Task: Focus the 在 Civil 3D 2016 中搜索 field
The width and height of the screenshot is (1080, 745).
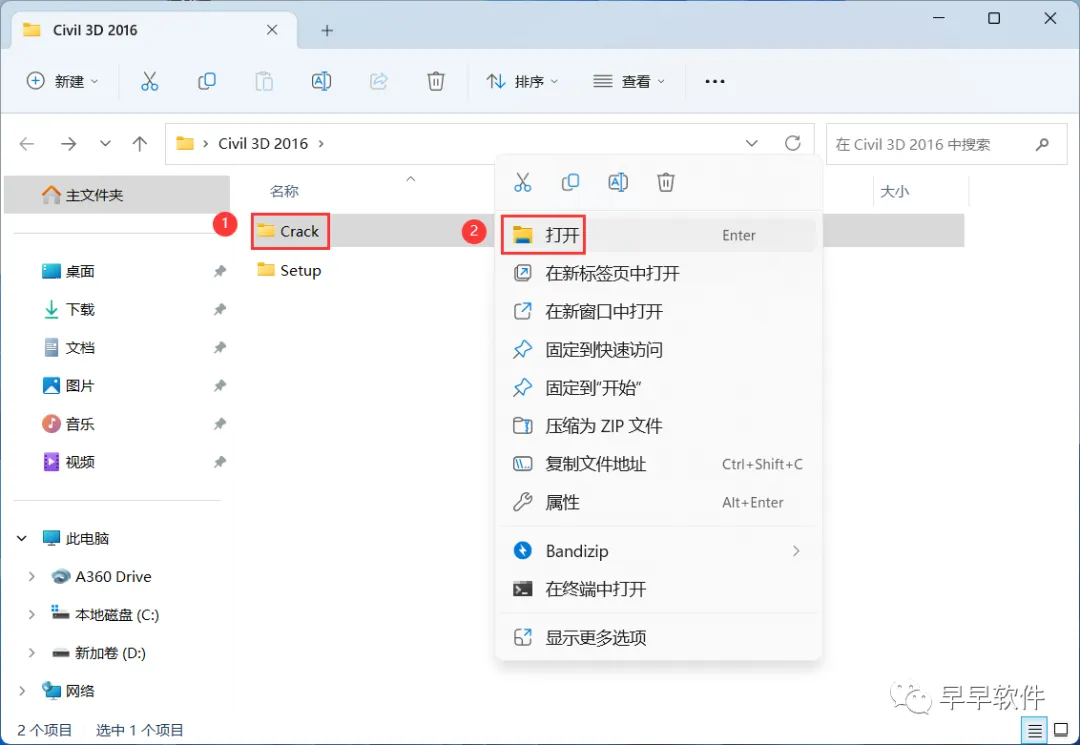Action: pos(946,144)
